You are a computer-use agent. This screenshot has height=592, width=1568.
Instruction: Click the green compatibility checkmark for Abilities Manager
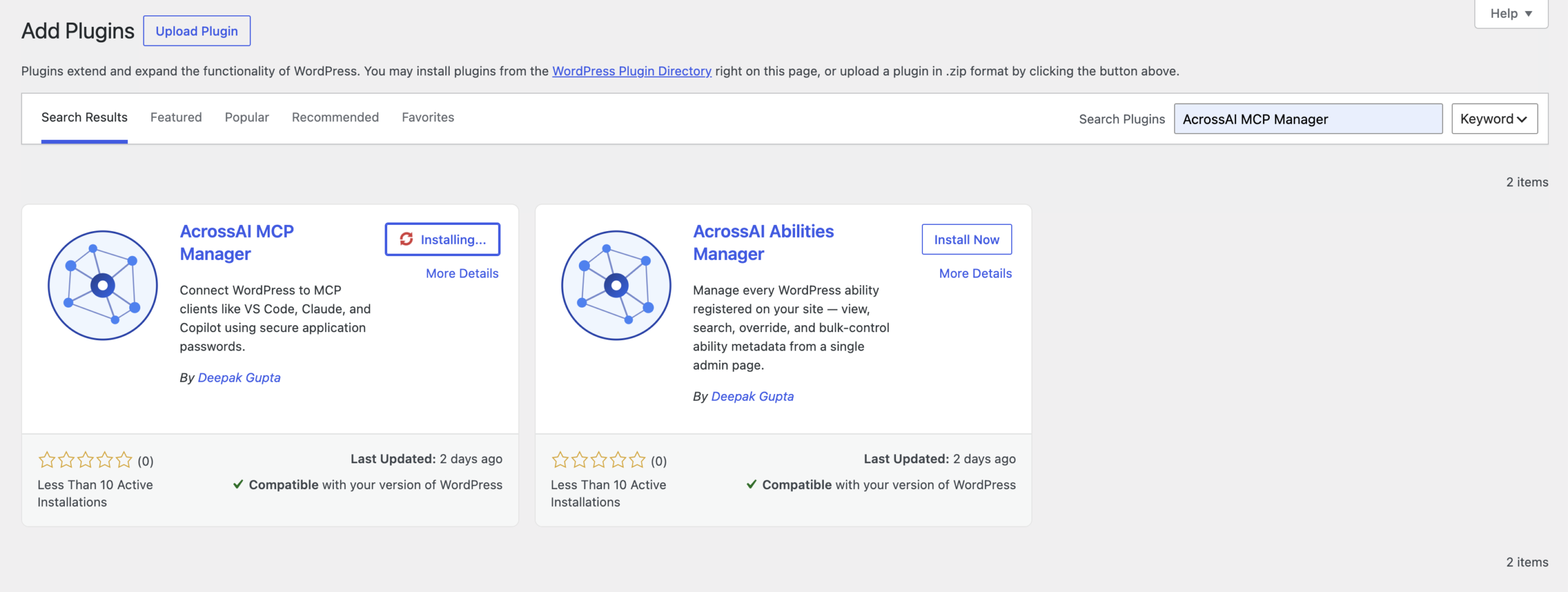(752, 484)
